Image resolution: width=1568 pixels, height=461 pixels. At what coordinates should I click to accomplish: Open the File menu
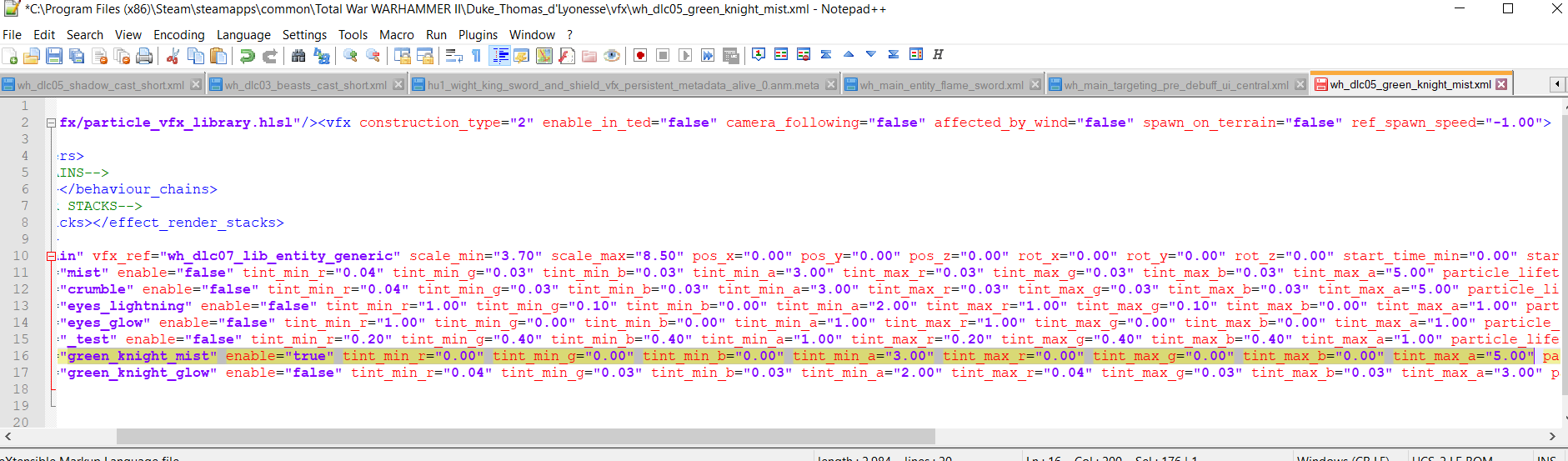coord(13,35)
